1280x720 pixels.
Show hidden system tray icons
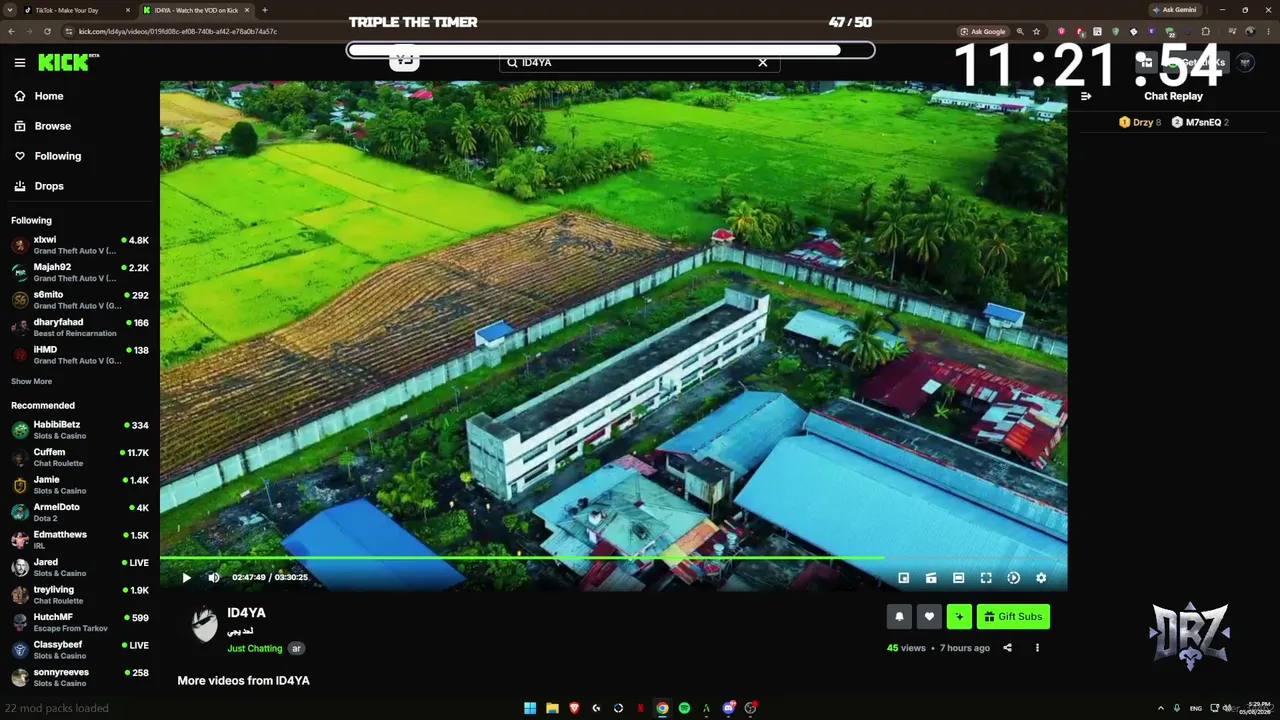(1161, 708)
